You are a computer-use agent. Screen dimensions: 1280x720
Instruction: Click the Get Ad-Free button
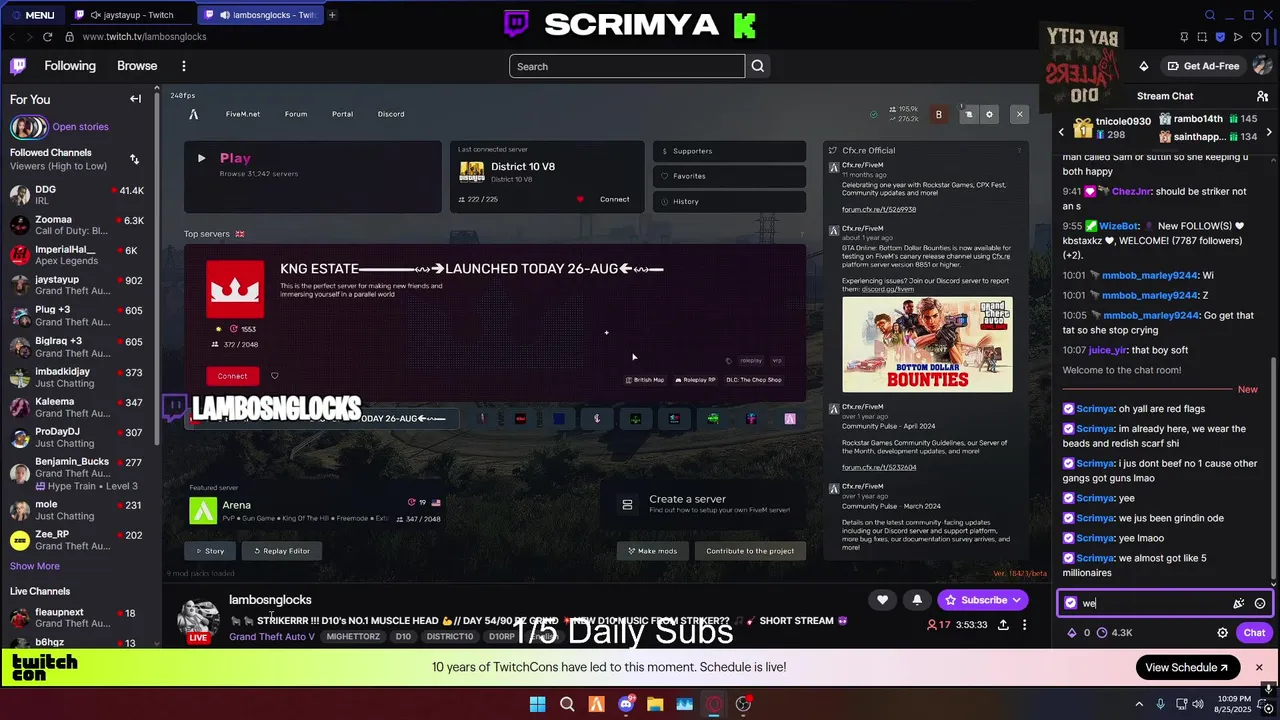(1203, 66)
